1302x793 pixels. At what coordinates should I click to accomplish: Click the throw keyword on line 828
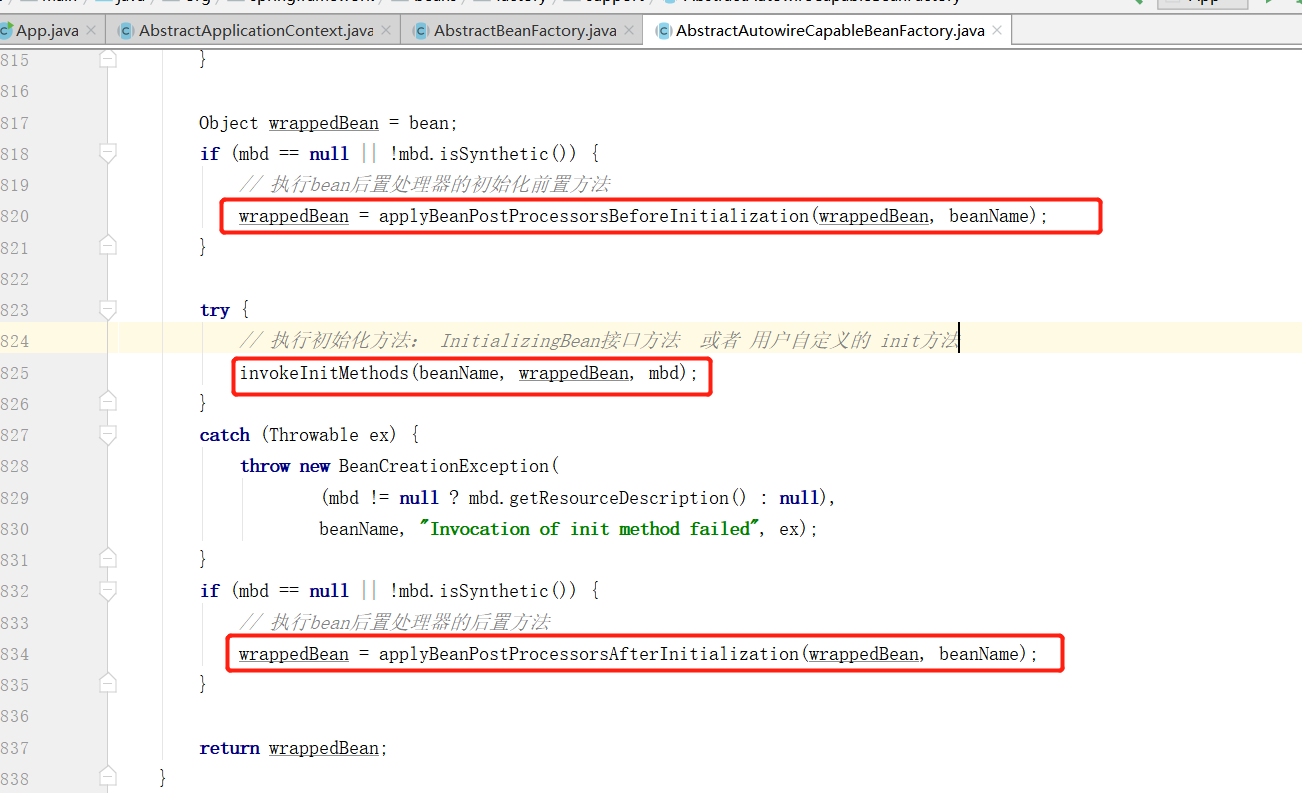(x=264, y=466)
